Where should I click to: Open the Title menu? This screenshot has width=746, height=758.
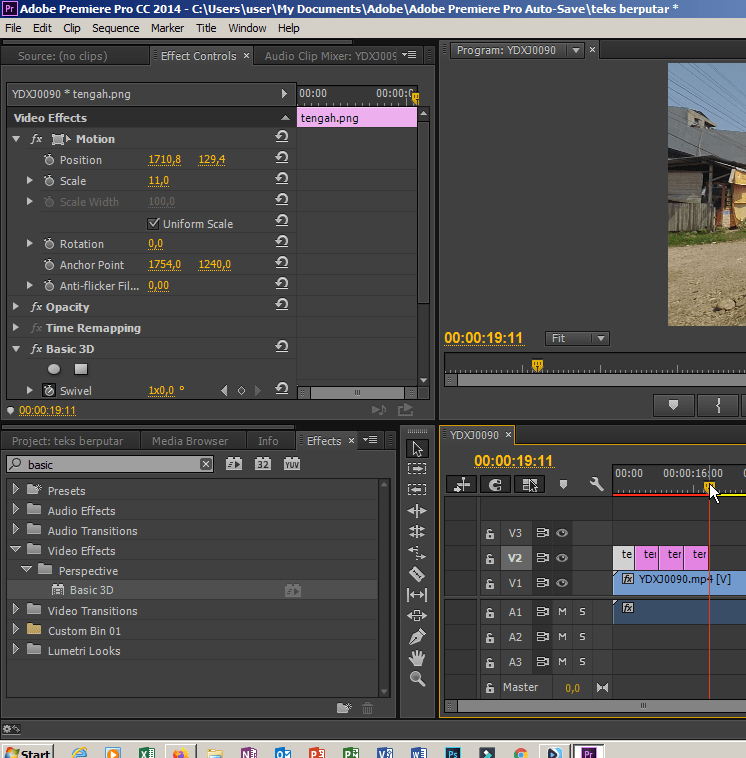click(x=206, y=28)
